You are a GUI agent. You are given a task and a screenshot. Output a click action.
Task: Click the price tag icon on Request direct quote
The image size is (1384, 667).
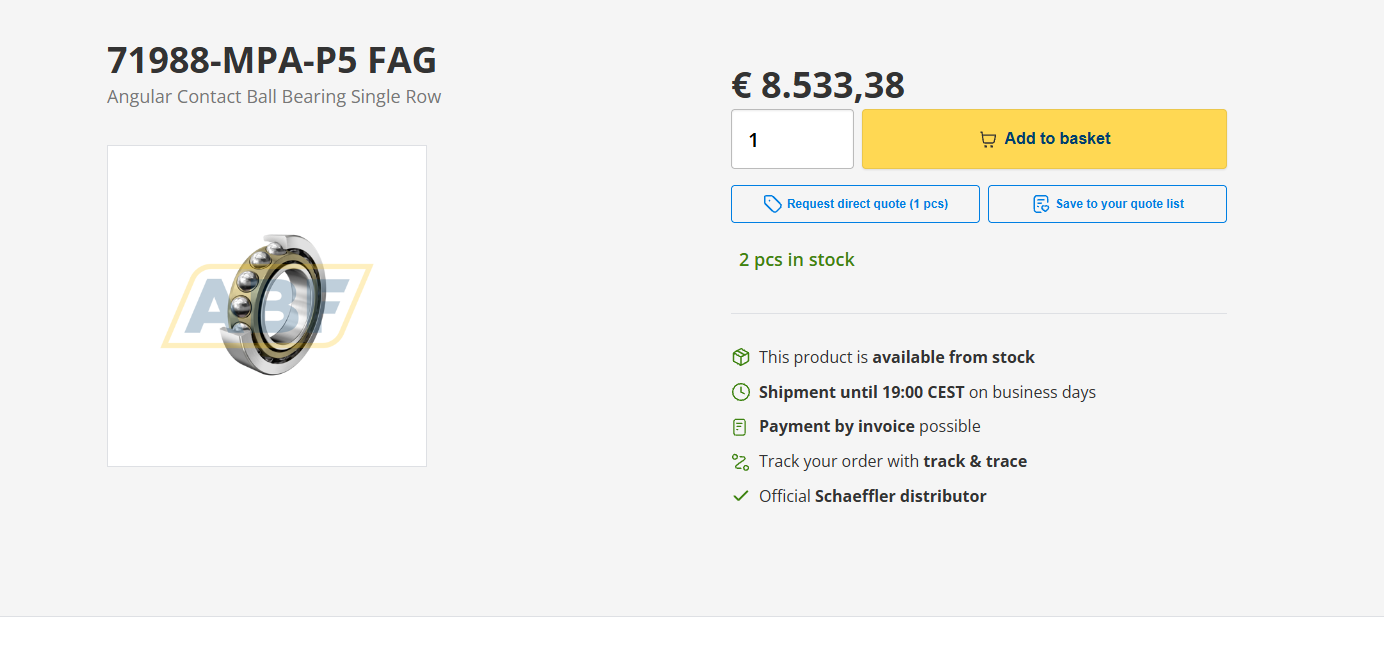[x=772, y=204]
